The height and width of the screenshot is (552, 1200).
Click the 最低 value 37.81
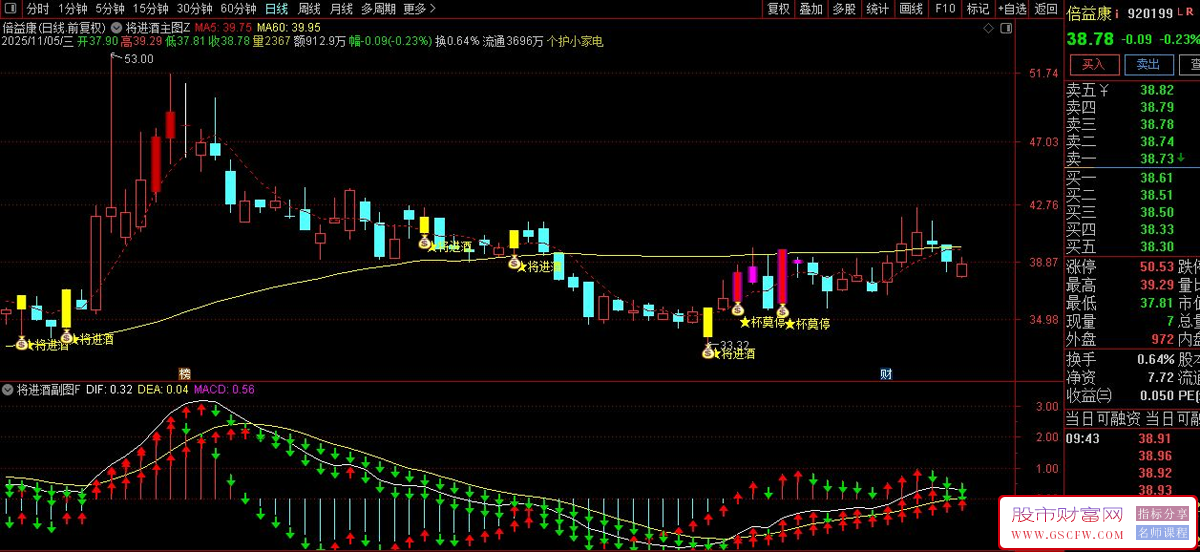click(x=1156, y=303)
